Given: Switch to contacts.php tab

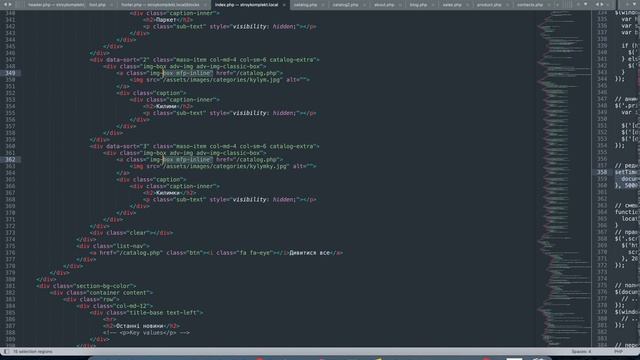Looking at the screenshot, I should tap(530, 5).
